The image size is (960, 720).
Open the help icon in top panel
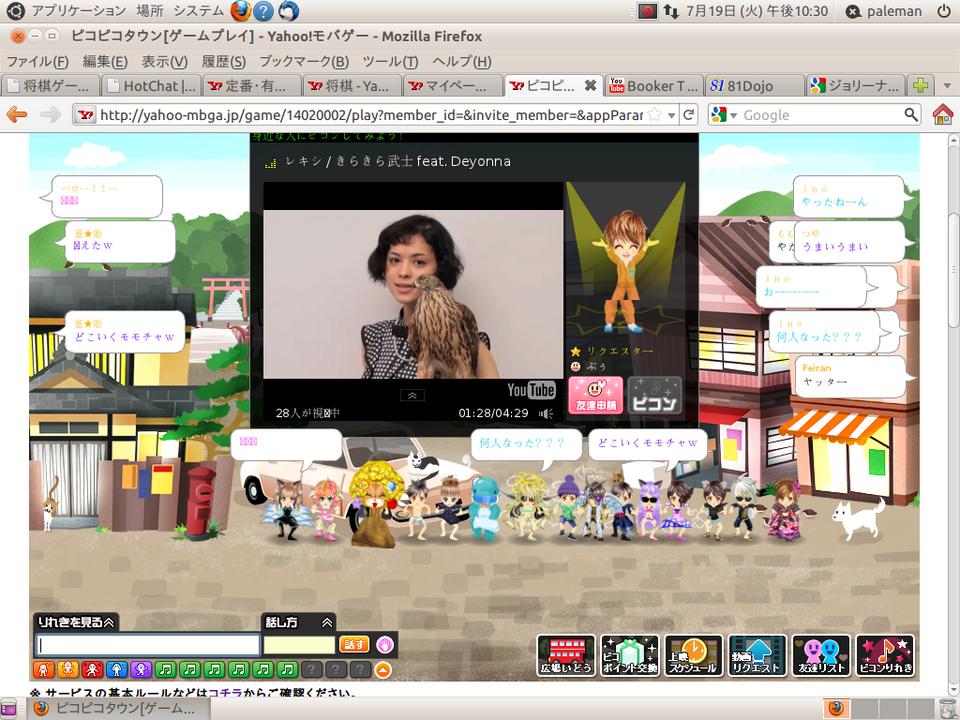click(264, 10)
